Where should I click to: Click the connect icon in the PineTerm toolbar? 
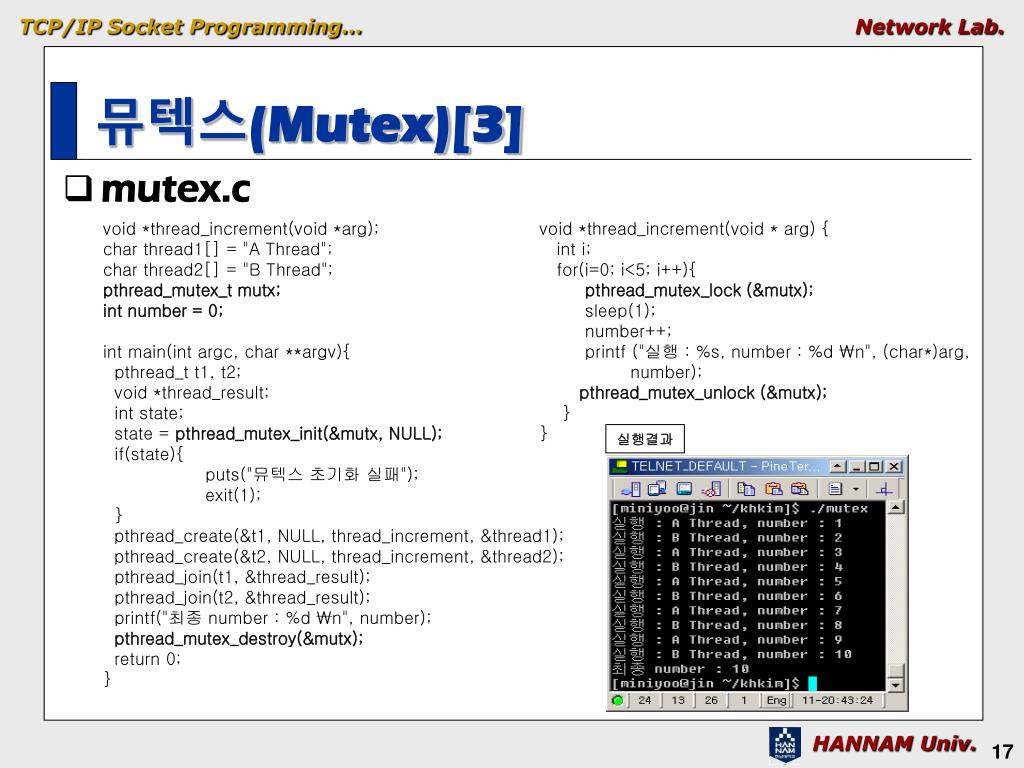[x=631, y=488]
